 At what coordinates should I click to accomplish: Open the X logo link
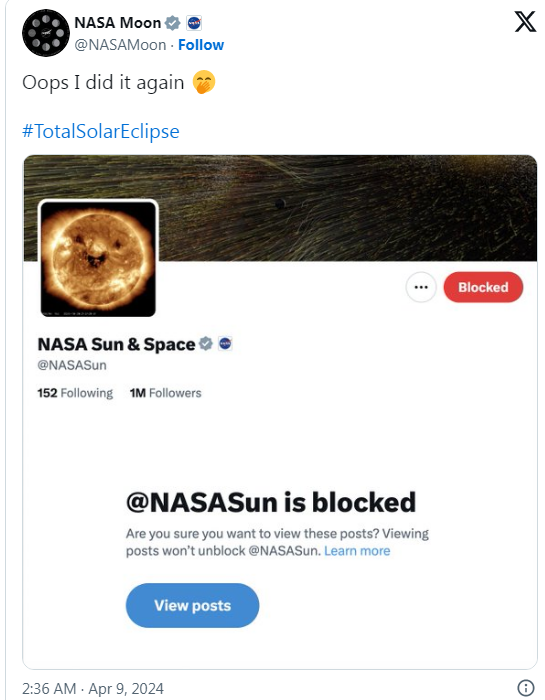tap(525, 22)
